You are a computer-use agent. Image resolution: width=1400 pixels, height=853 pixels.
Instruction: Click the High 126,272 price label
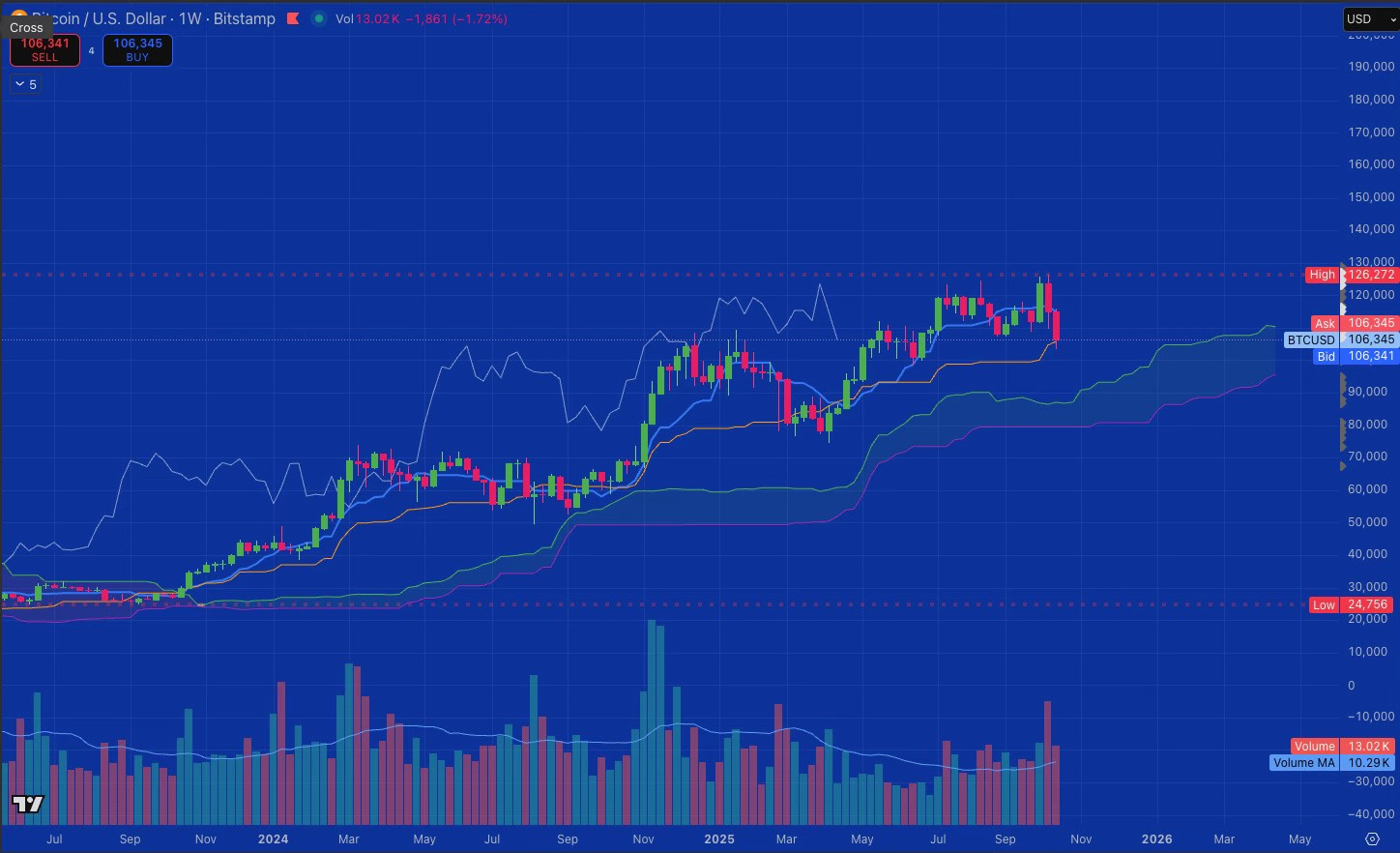1352,275
